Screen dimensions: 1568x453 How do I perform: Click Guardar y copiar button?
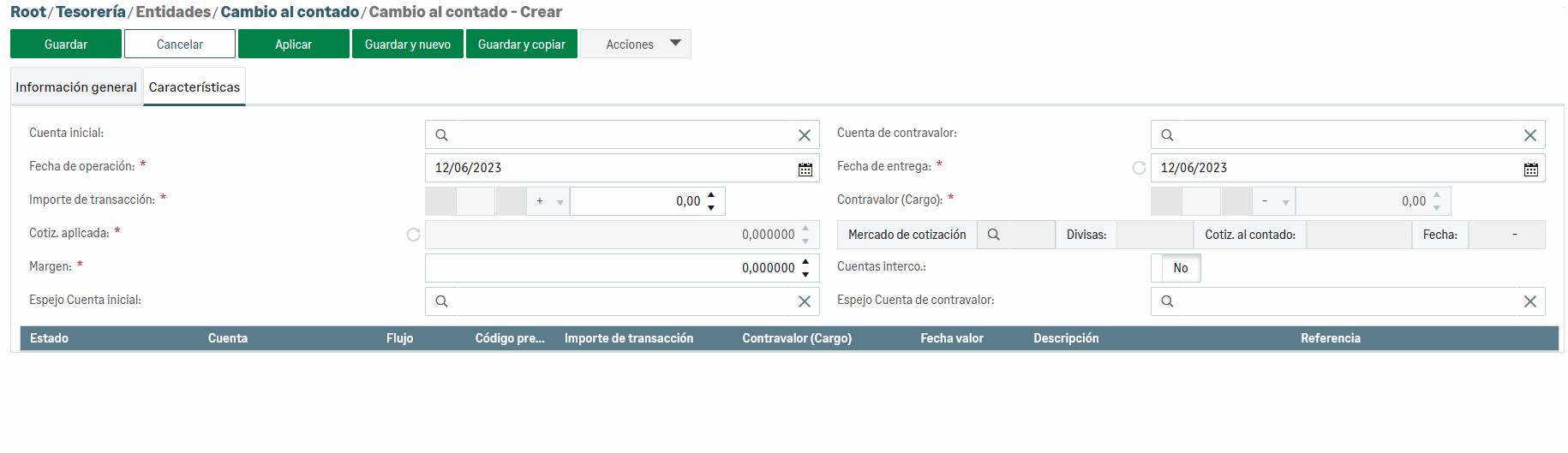[x=521, y=45]
